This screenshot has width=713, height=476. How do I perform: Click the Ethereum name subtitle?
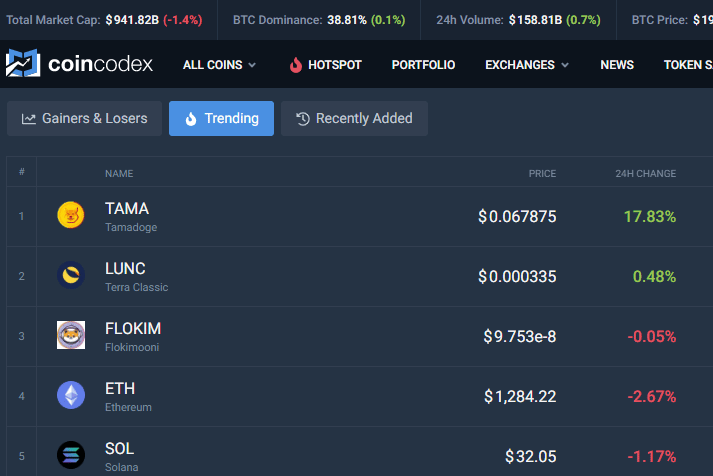click(x=128, y=407)
